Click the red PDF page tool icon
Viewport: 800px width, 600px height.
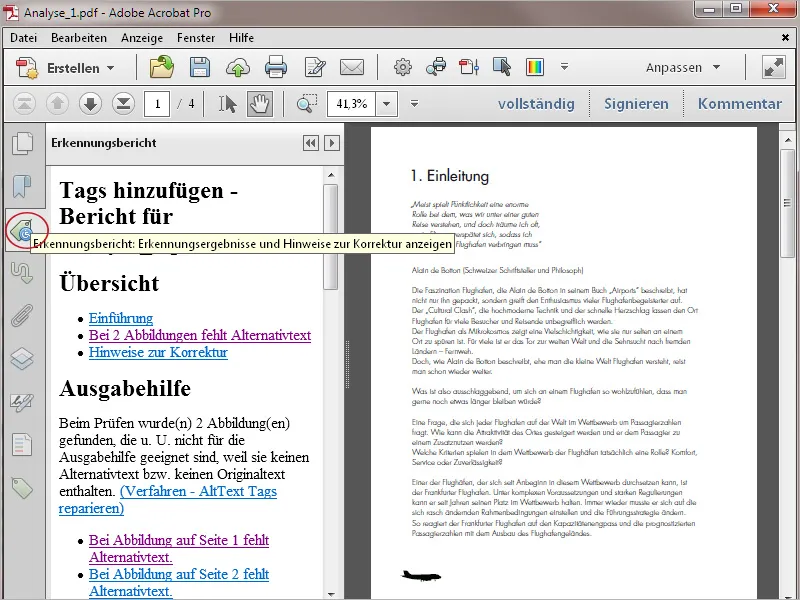469,67
